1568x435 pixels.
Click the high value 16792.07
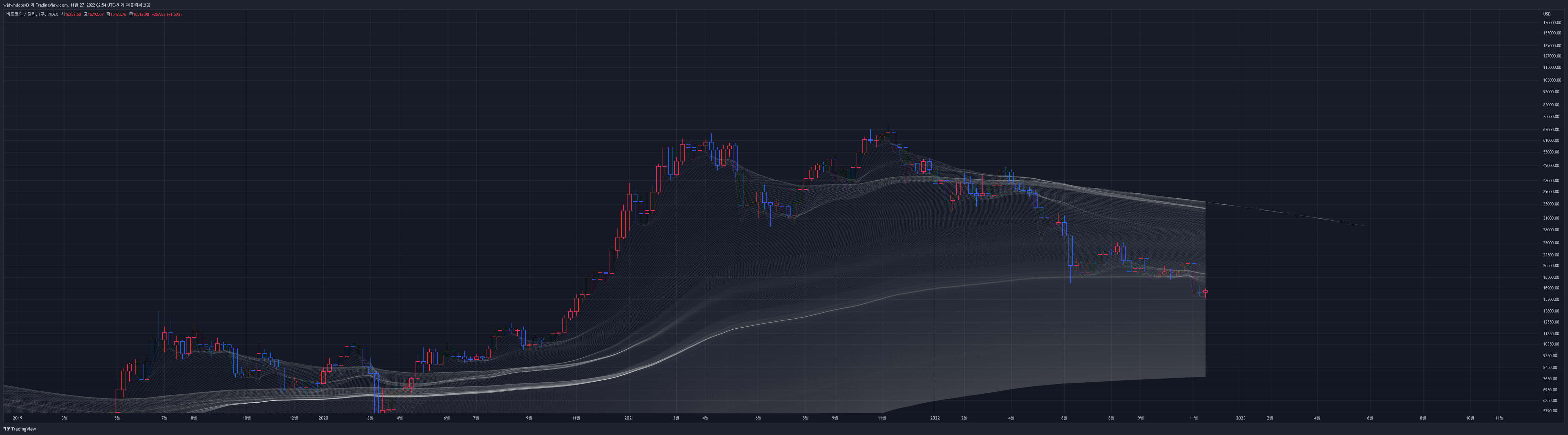(96, 14)
